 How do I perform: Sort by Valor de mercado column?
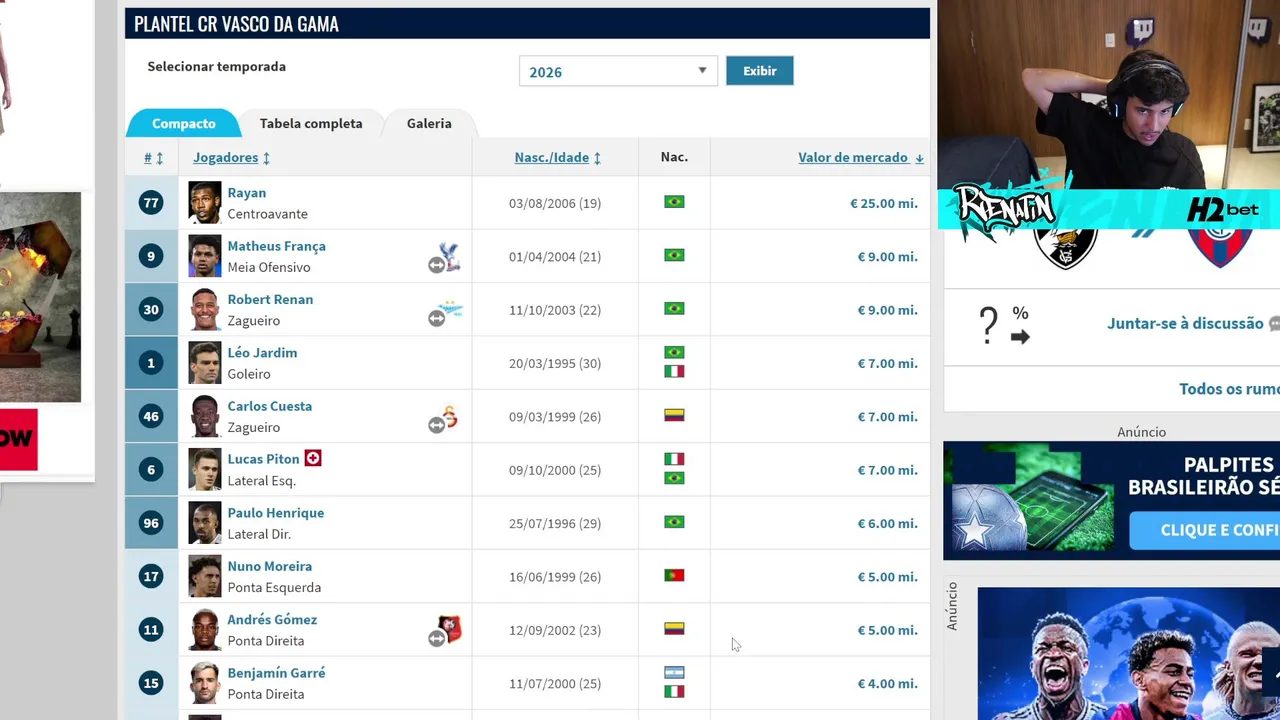point(860,158)
